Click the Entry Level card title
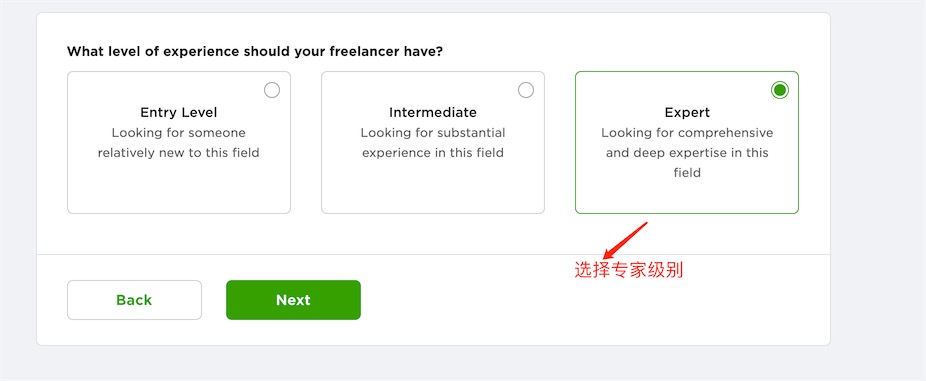Image resolution: width=926 pixels, height=381 pixels. coord(178,112)
